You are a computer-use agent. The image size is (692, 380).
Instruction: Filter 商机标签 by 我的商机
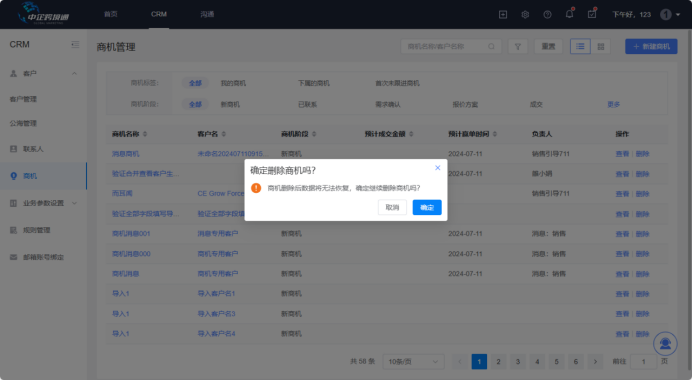[233, 83]
